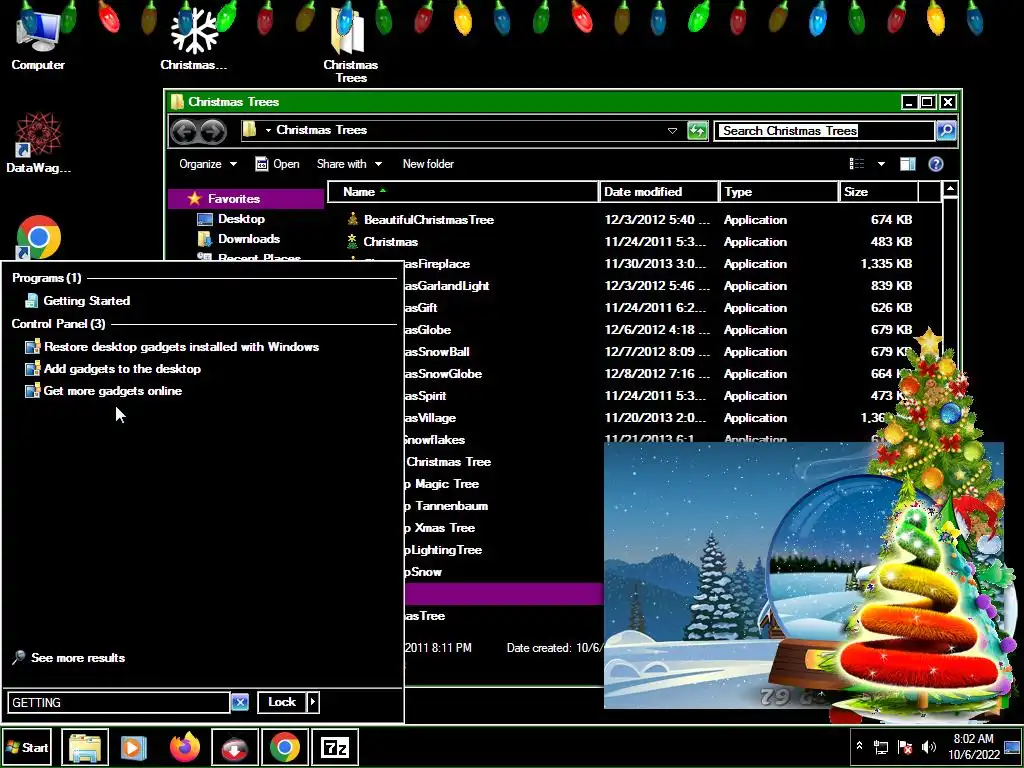Open the network tray icon
This screenshot has width=1024, height=768.
(x=881, y=747)
